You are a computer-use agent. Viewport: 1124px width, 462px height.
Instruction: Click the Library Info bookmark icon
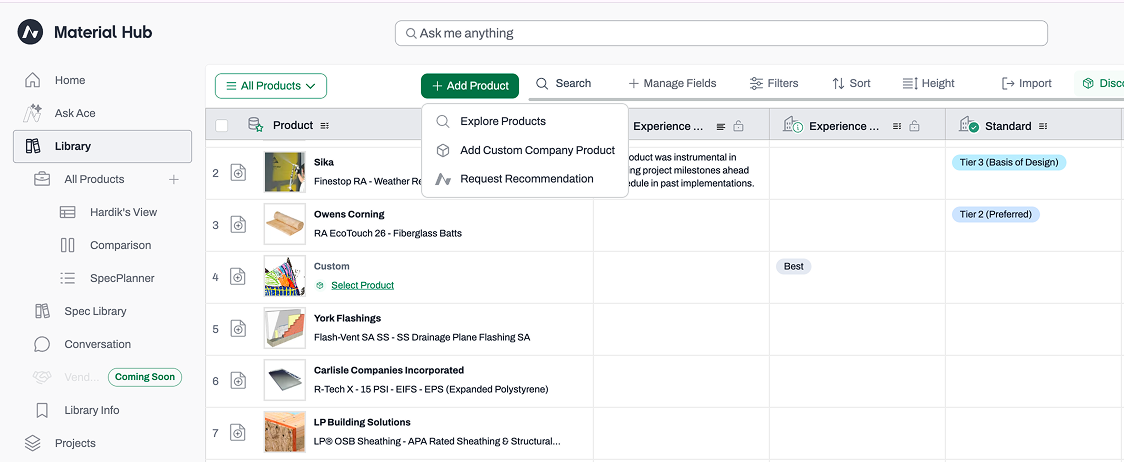(x=42, y=410)
